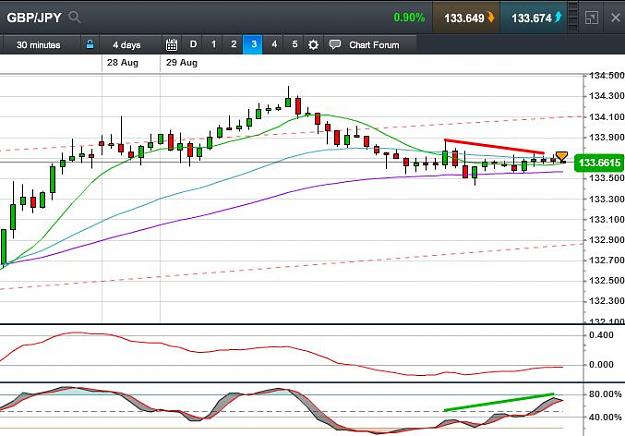
Task: Switch to chart preset 2
Action: tap(234, 44)
